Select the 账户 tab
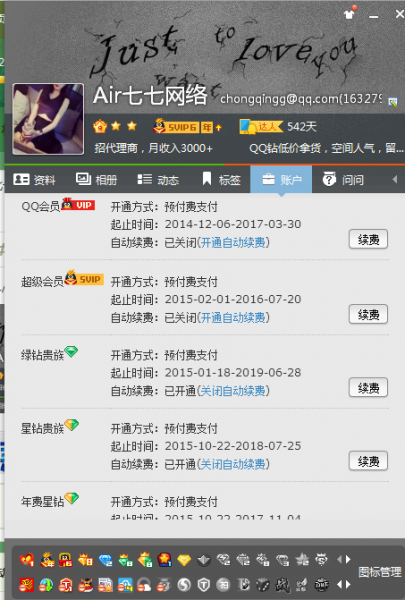This screenshot has width=405, height=600. (281, 179)
